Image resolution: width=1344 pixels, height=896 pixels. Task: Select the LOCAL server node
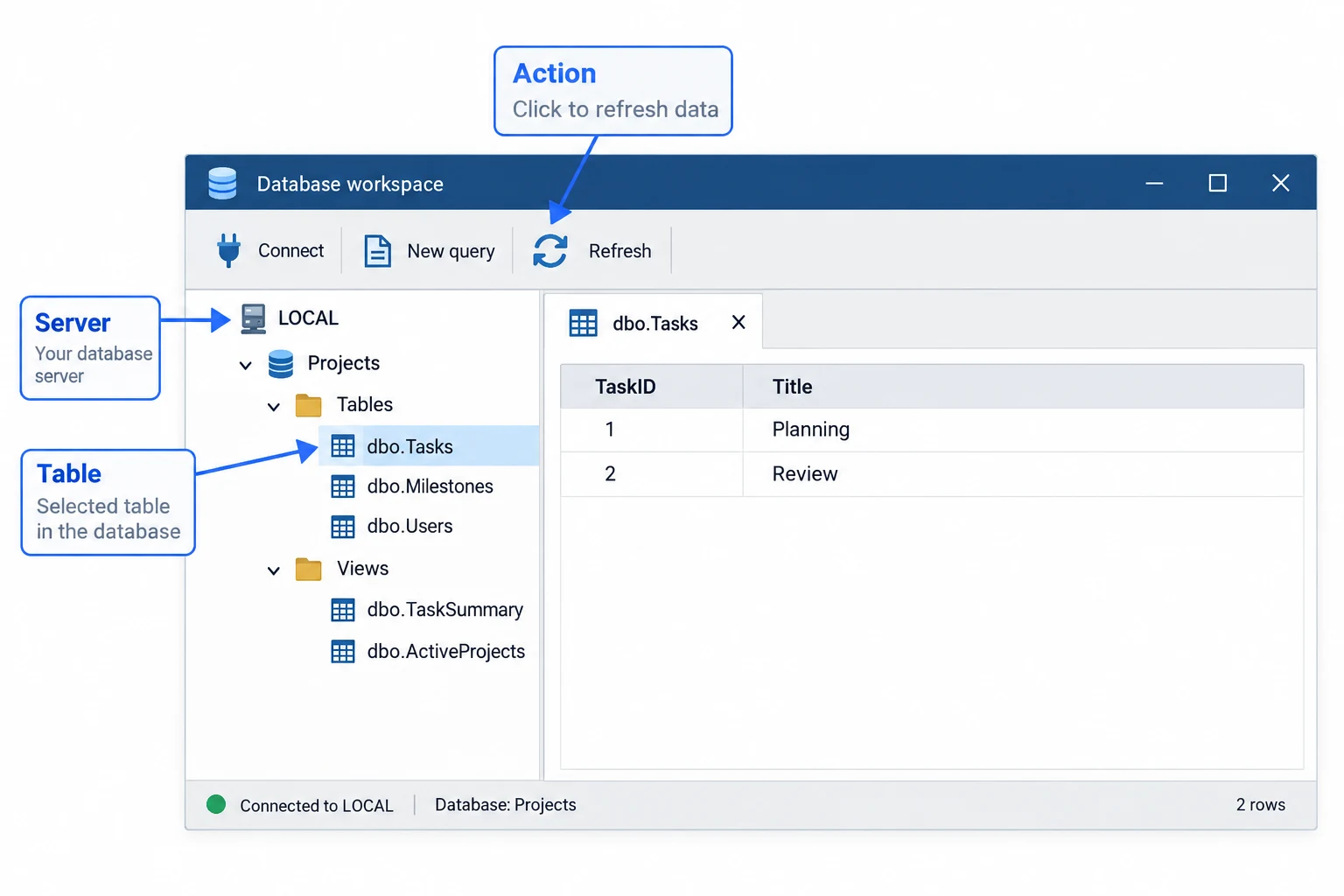[308, 318]
